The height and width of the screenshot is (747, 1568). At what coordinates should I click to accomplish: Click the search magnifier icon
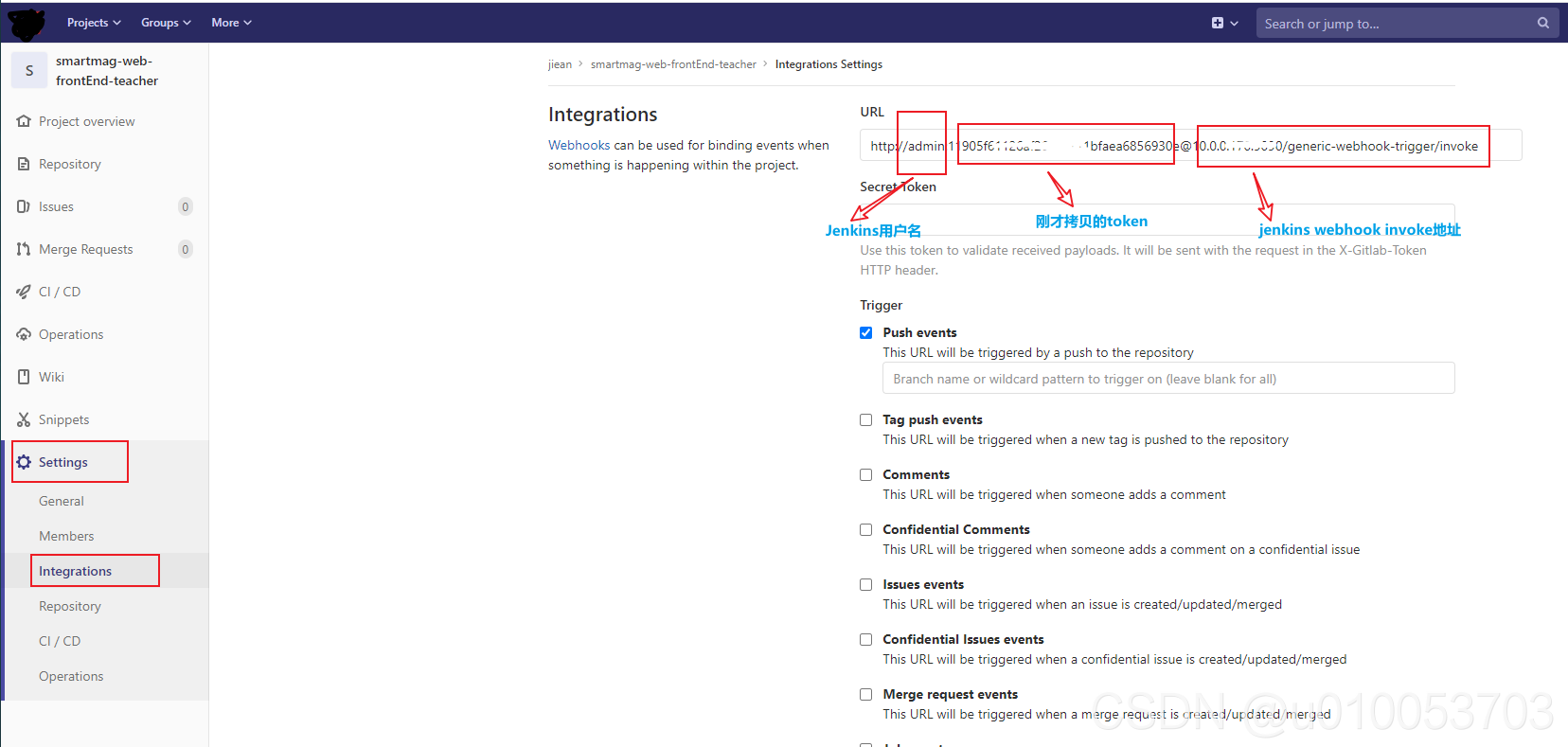pos(1543,23)
